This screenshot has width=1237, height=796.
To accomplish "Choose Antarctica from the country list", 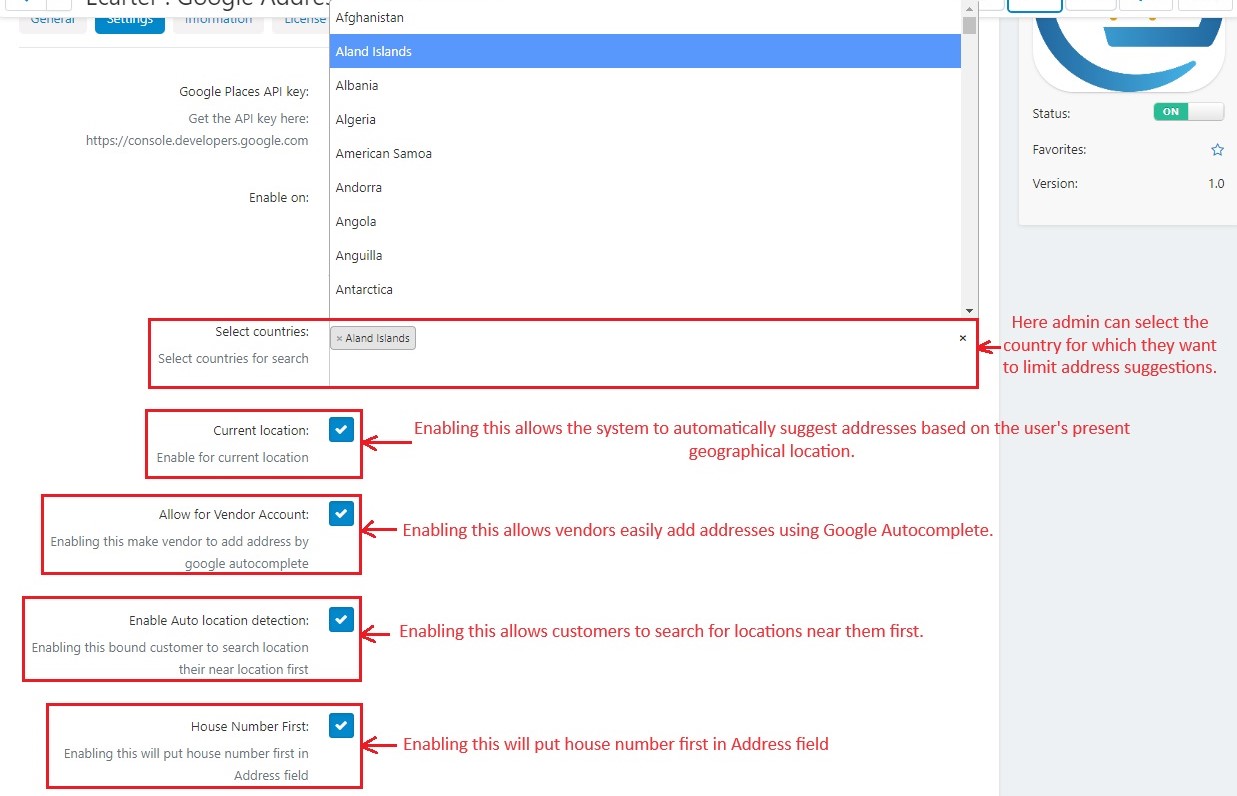I will (x=645, y=289).
